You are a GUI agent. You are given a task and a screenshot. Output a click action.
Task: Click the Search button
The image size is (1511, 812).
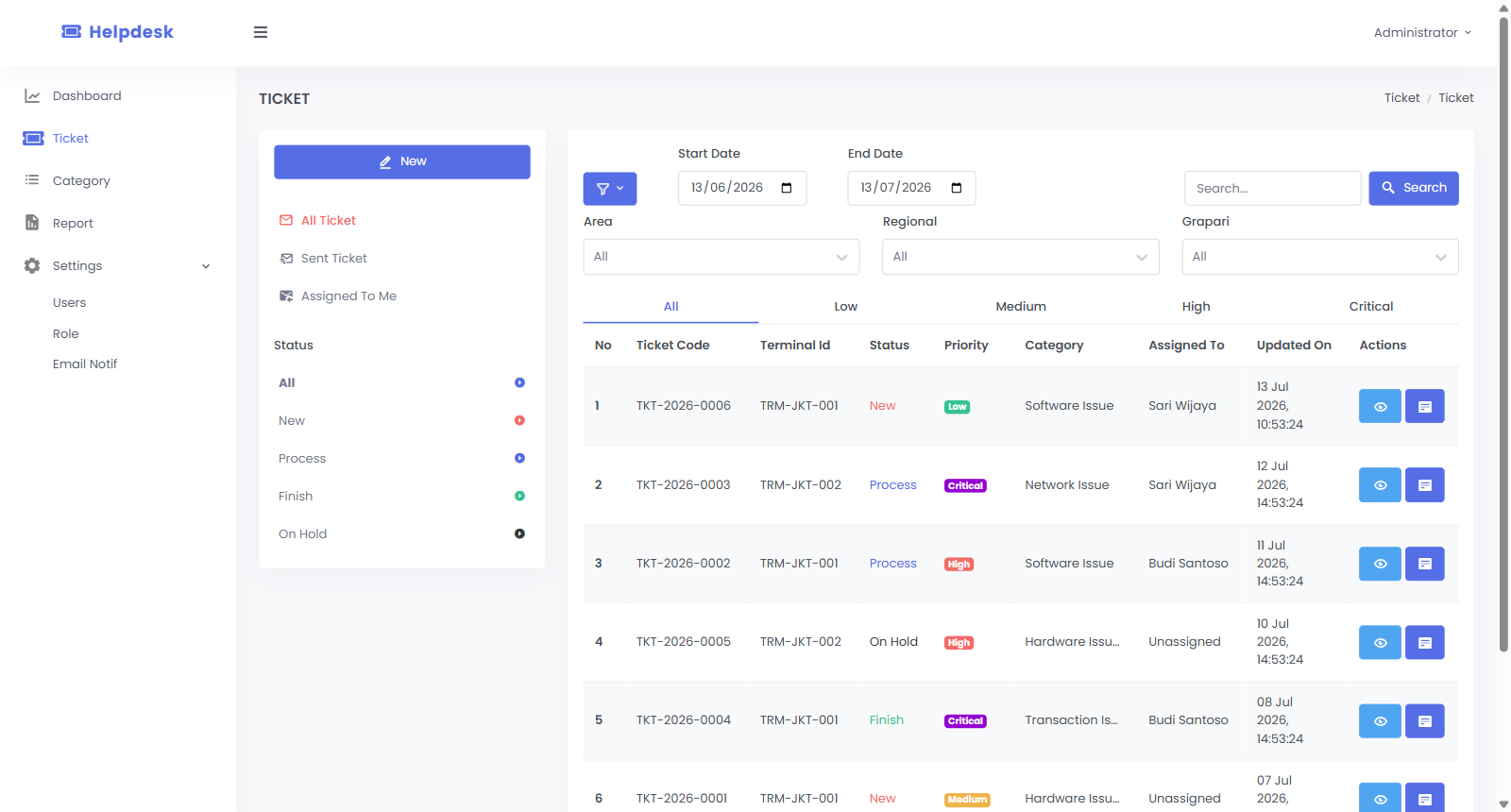point(1414,188)
